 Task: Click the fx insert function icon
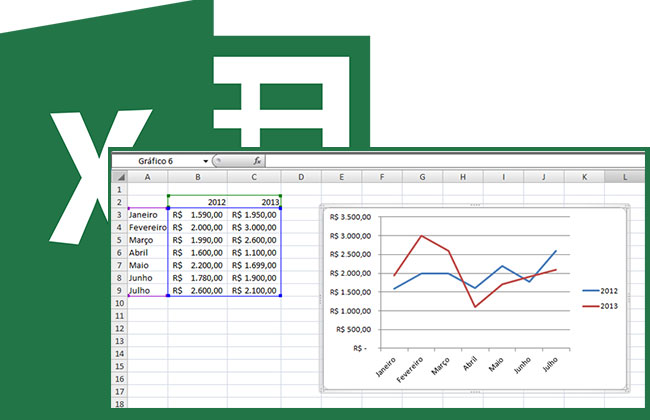tap(257, 161)
